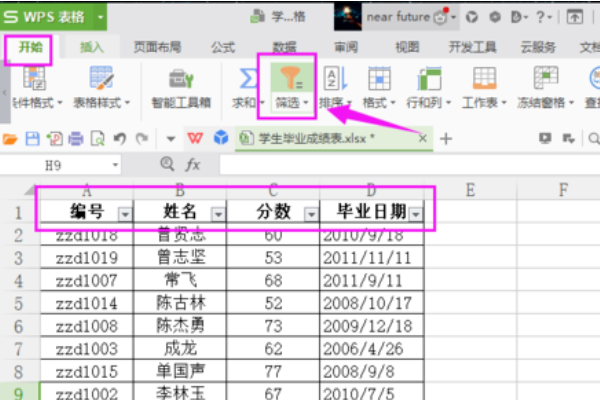
Task: Select column F header
Action: [x=563, y=190]
